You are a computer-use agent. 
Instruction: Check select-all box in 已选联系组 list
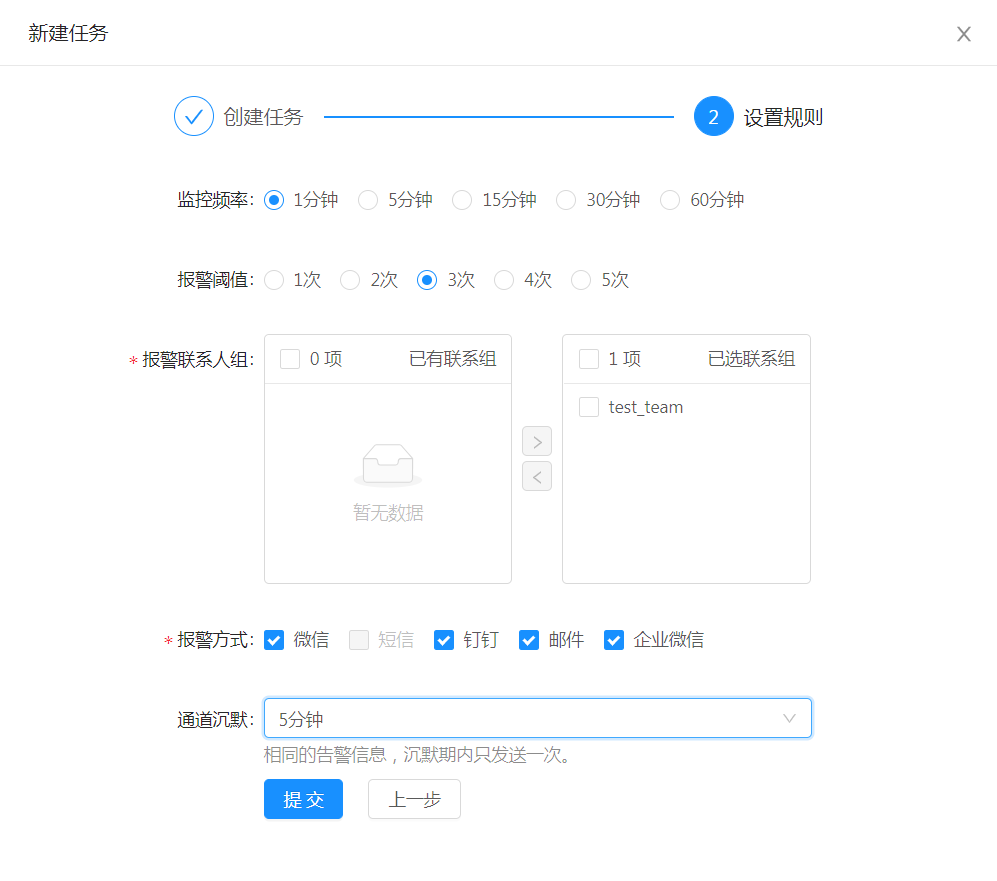[x=589, y=359]
